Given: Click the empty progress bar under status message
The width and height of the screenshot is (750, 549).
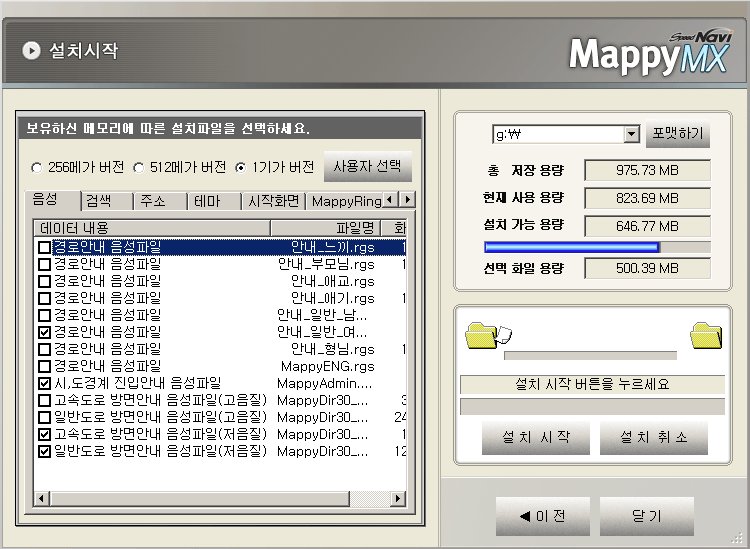Looking at the screenshot, I should coord(592,406).
